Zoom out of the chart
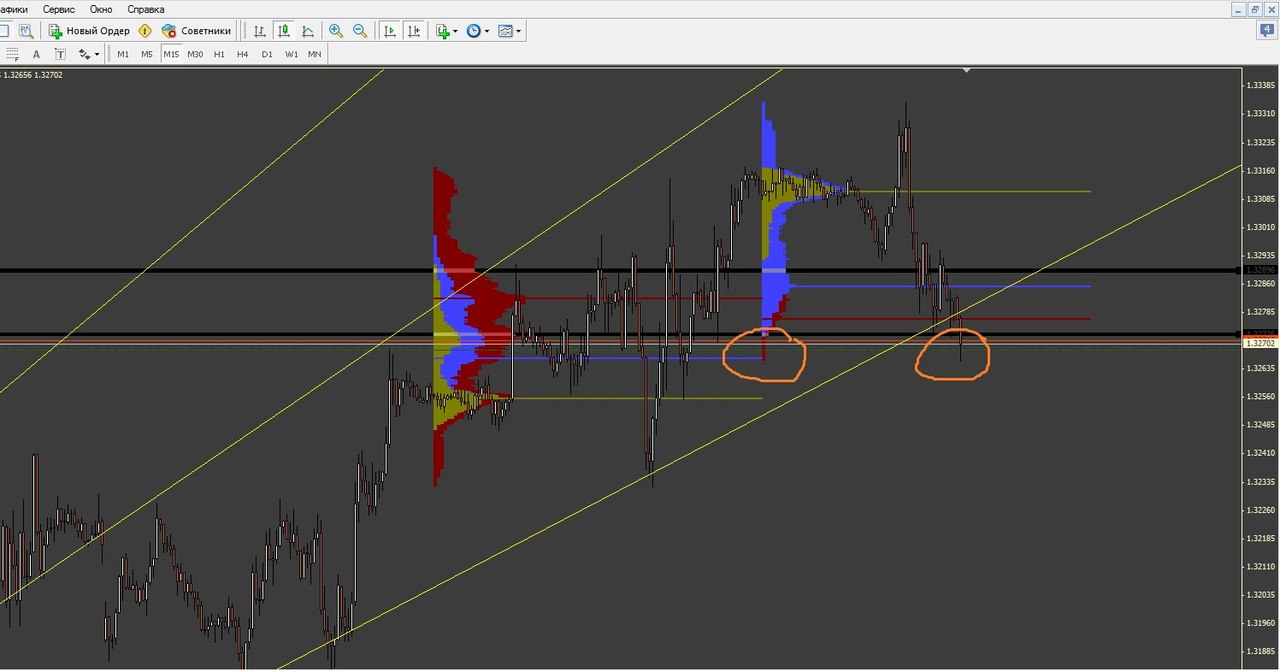 coord(359,31)
